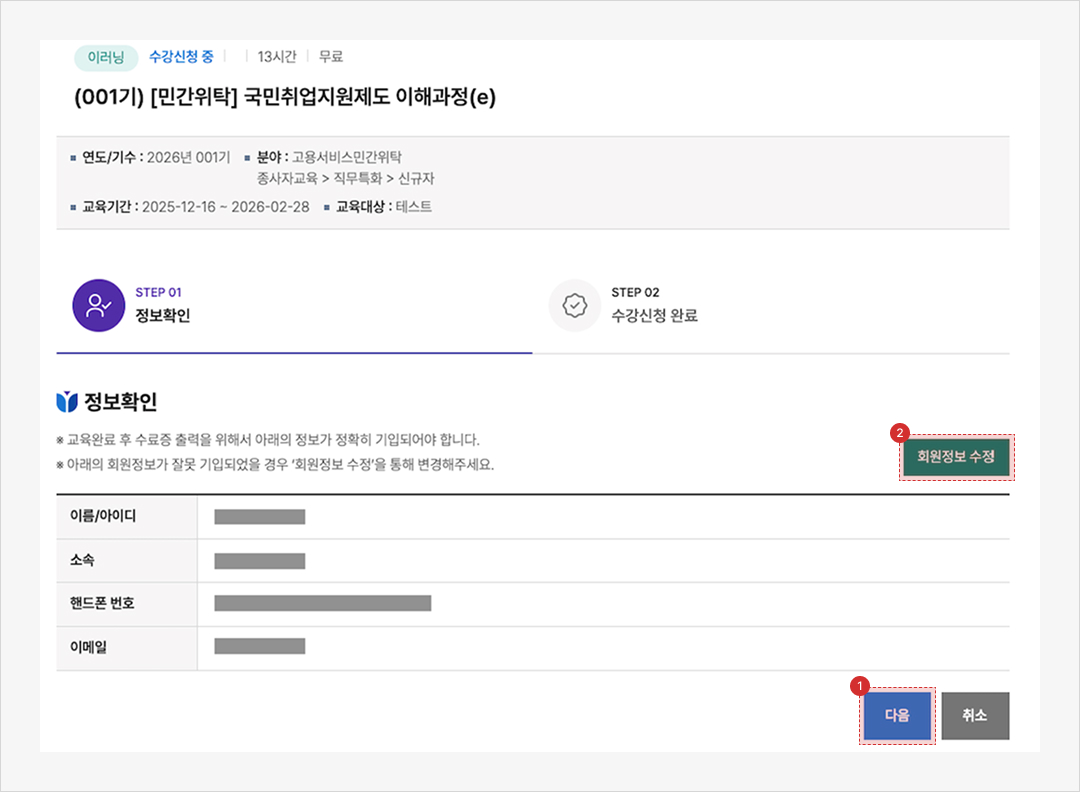1080x792 pixels.
Task: Click red number 1 annotation badge
Action: (x=858, y=686)
